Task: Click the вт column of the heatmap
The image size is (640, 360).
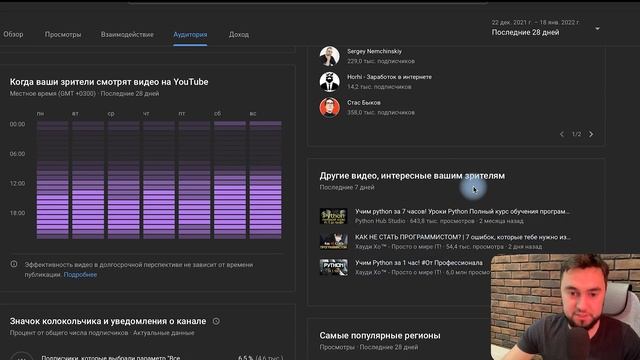Action: pyautogui.click(x=88, y=180)
